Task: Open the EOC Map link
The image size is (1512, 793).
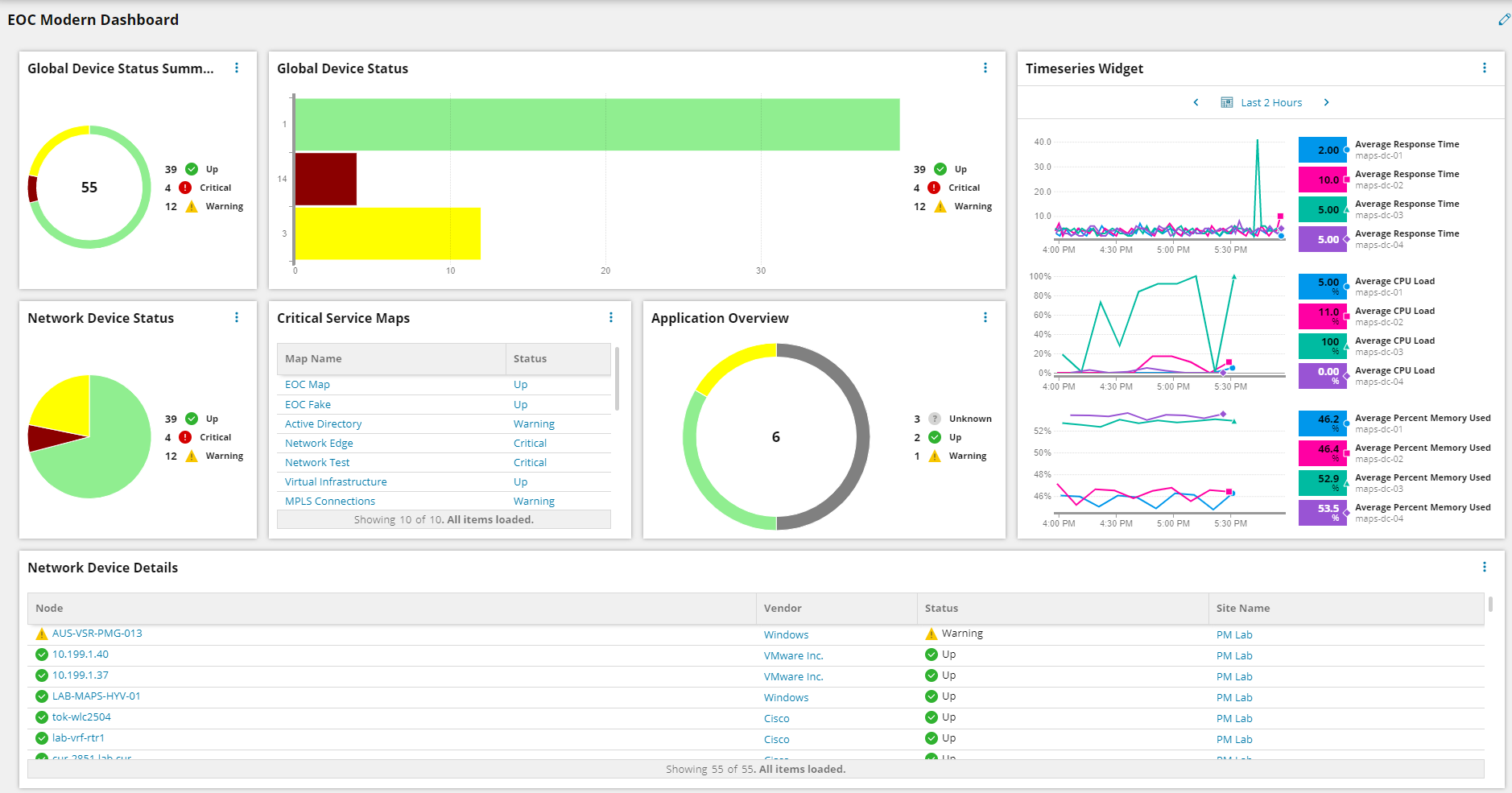Action: (x=308, y=385)
